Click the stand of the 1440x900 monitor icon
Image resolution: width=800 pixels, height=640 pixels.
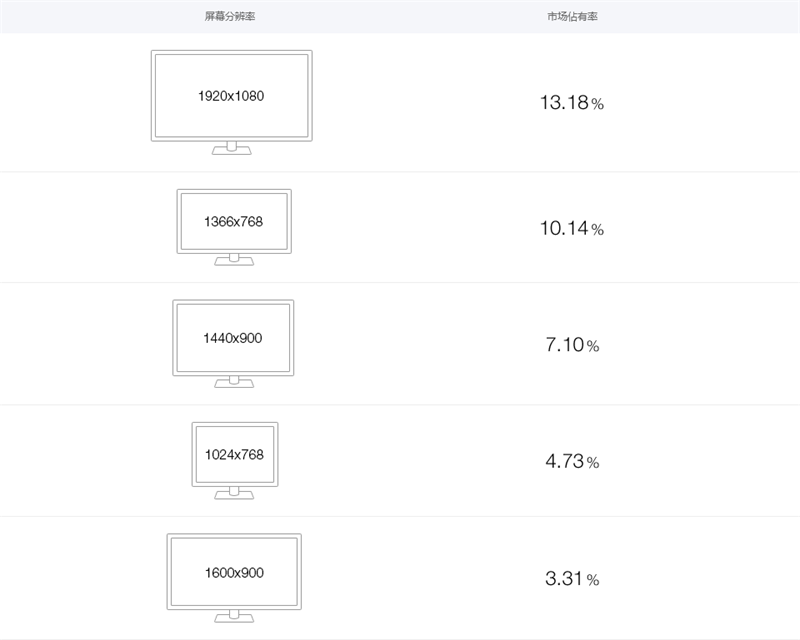click(x=234, y=383)
